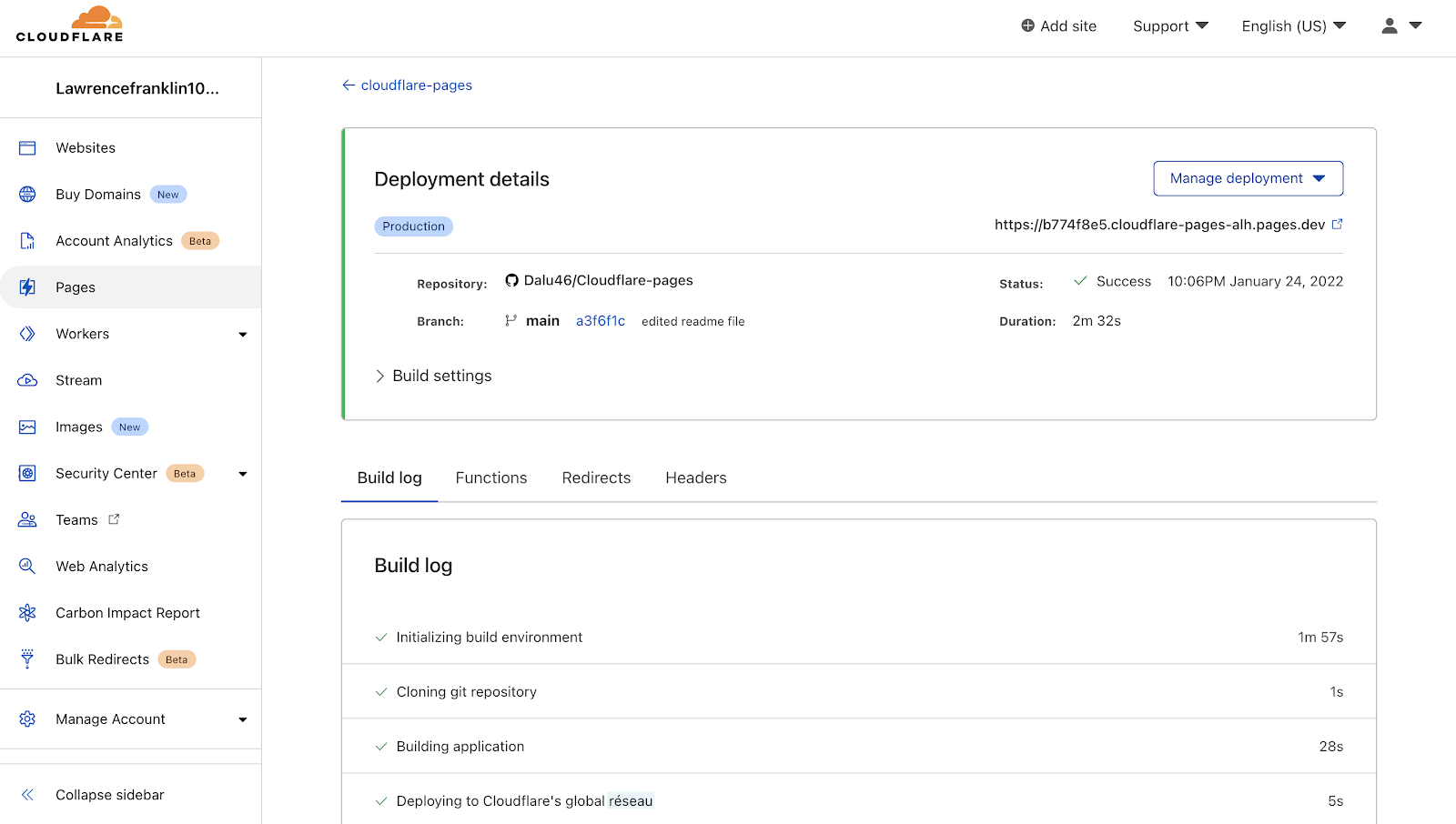Open the Support dropdown
The width and height of the screenshot is (1456, 824).
tap(1170, 26)
